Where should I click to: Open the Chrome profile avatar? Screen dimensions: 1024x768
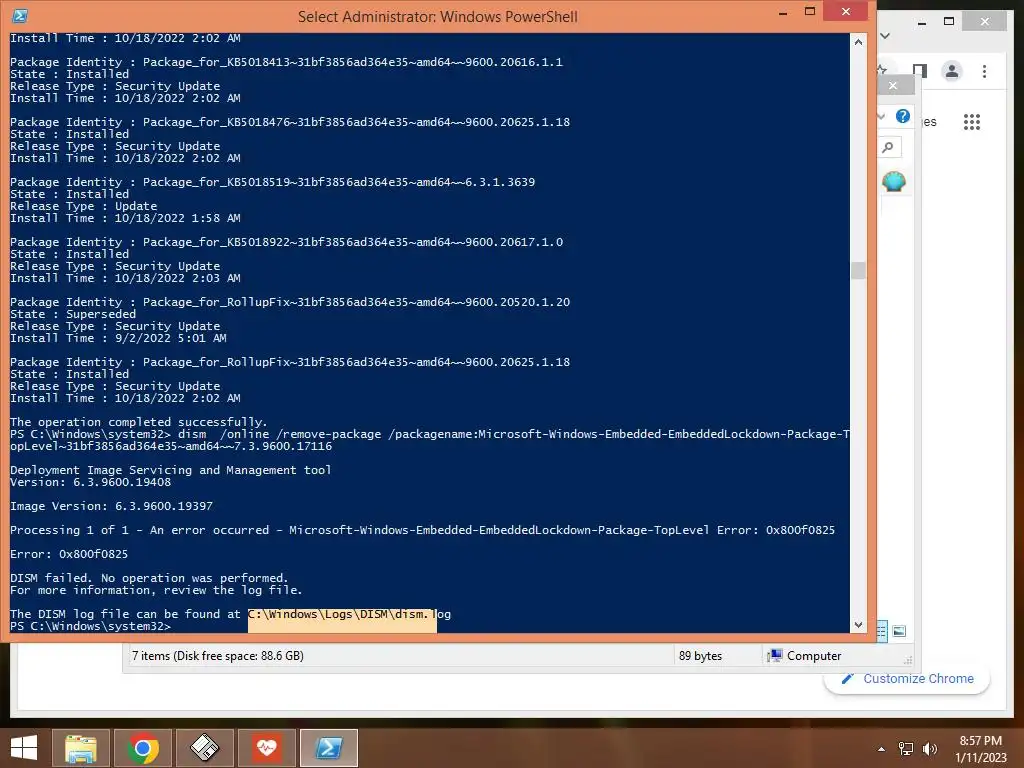click(952, 71)
